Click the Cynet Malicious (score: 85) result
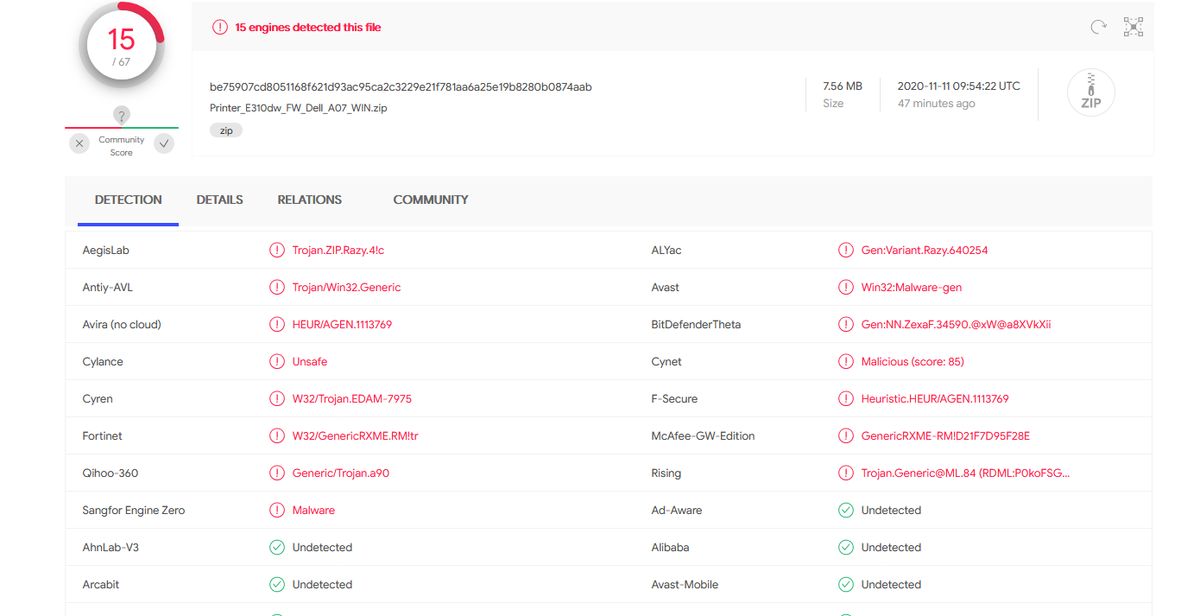 coord(912,362)
